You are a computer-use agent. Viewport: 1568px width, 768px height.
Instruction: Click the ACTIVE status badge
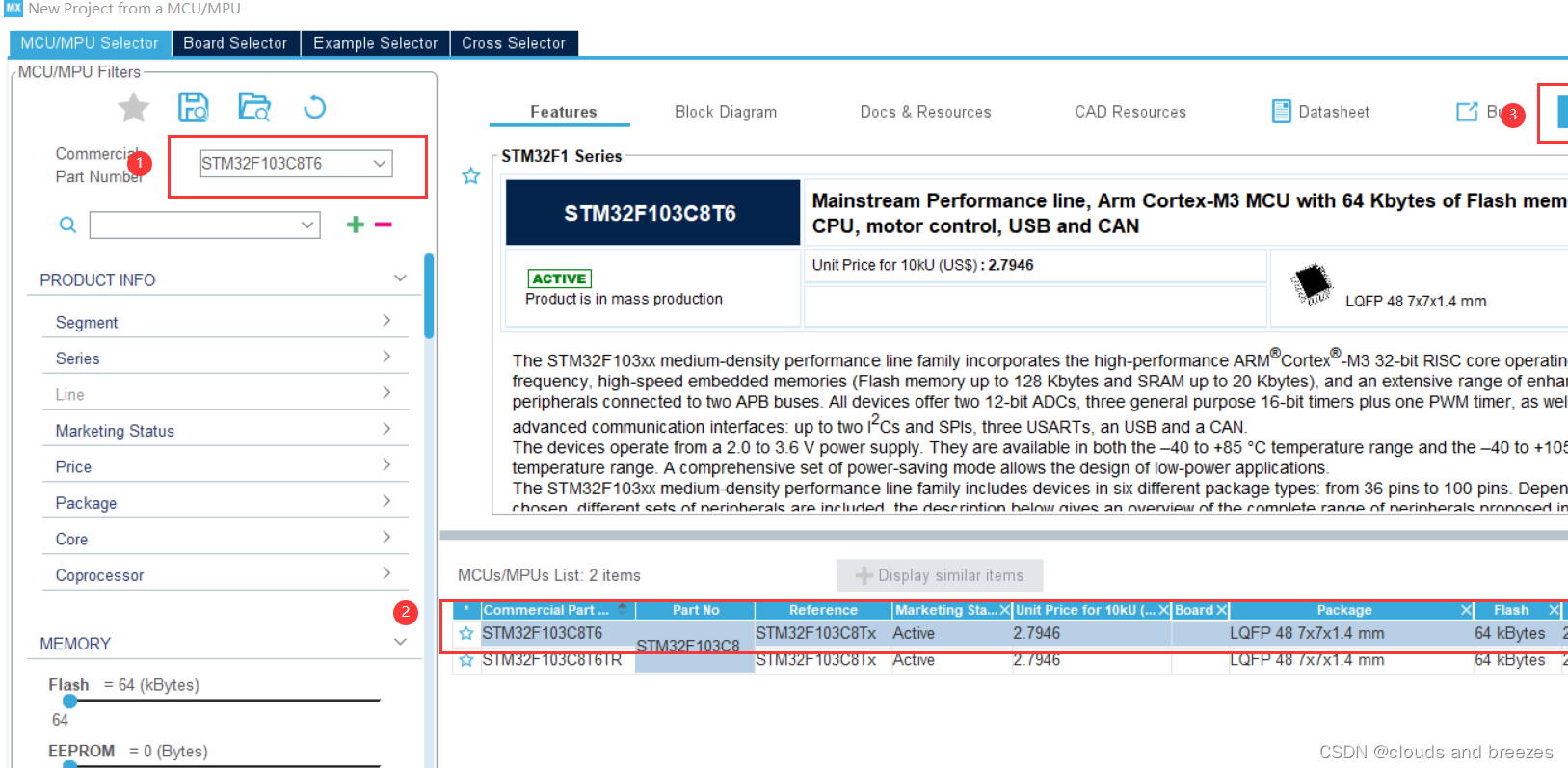[560, 278]
